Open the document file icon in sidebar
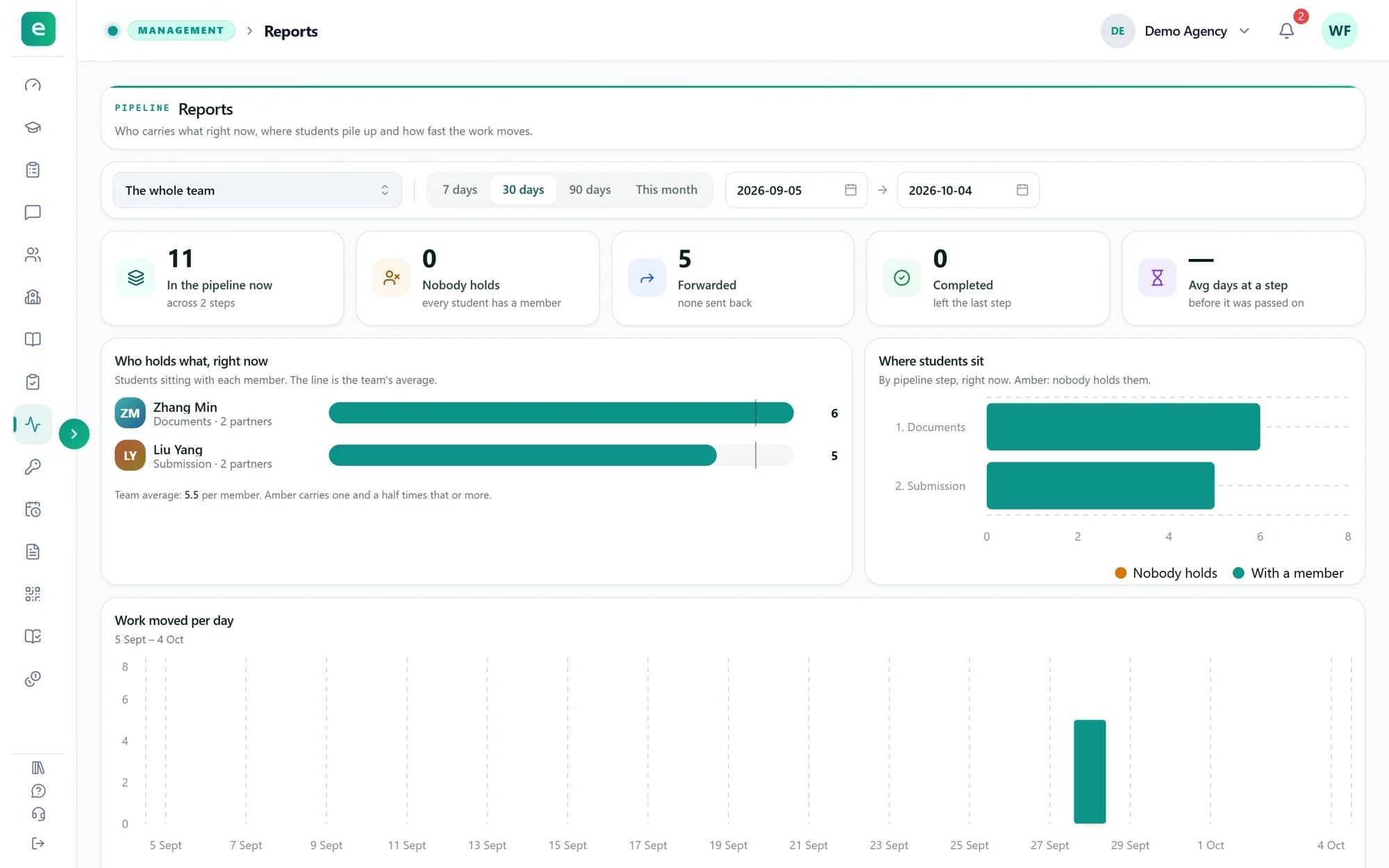The height and width of the screenshot is (868, 1389). 33,551
